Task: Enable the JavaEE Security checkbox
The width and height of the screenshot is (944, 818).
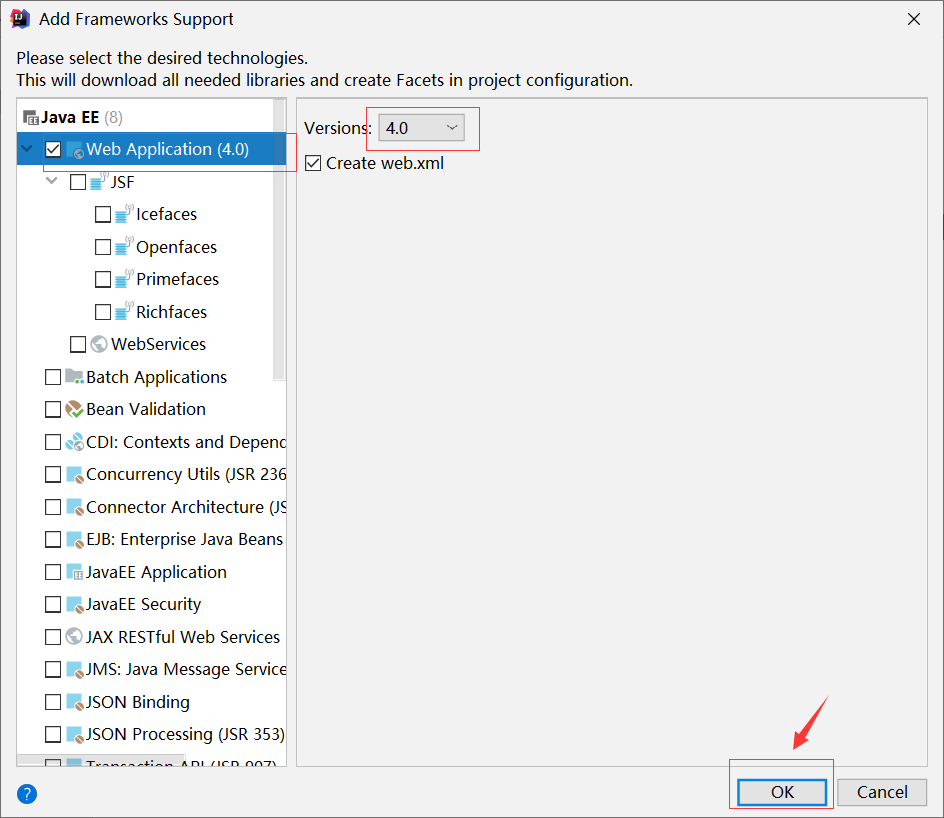Action: (x=53, y=604)
